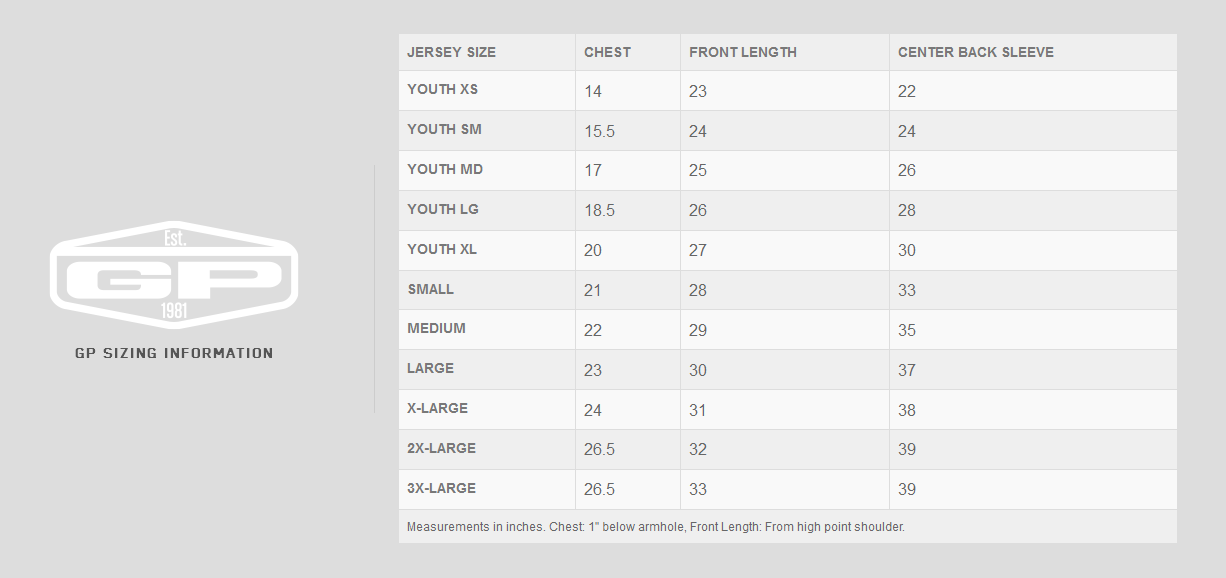Select the Medium size row label
The height and width of the screenshot is (578, 1226).
pyautogui.click(x=437, y=328)
